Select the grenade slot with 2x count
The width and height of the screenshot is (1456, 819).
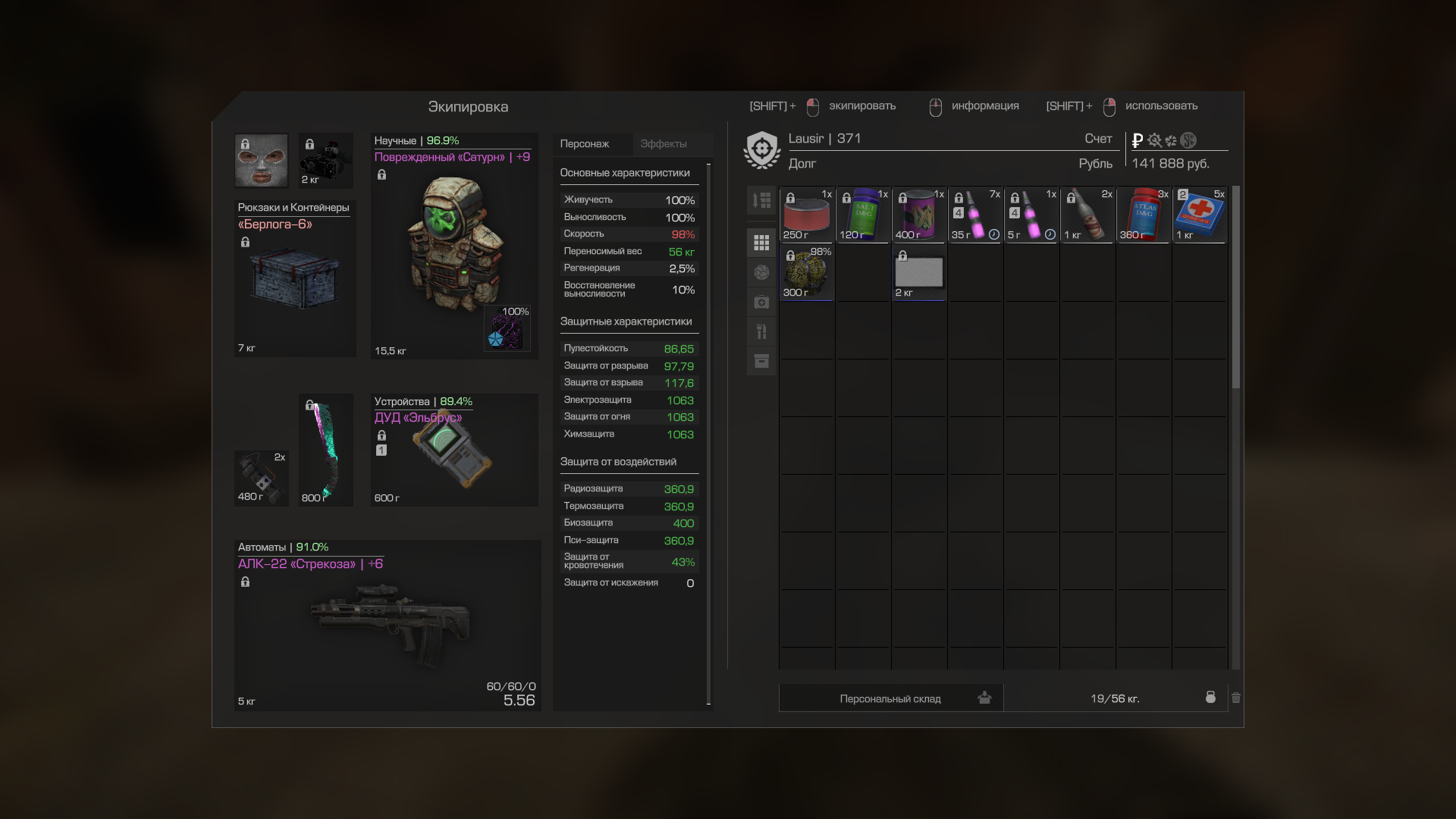point(261,478)
